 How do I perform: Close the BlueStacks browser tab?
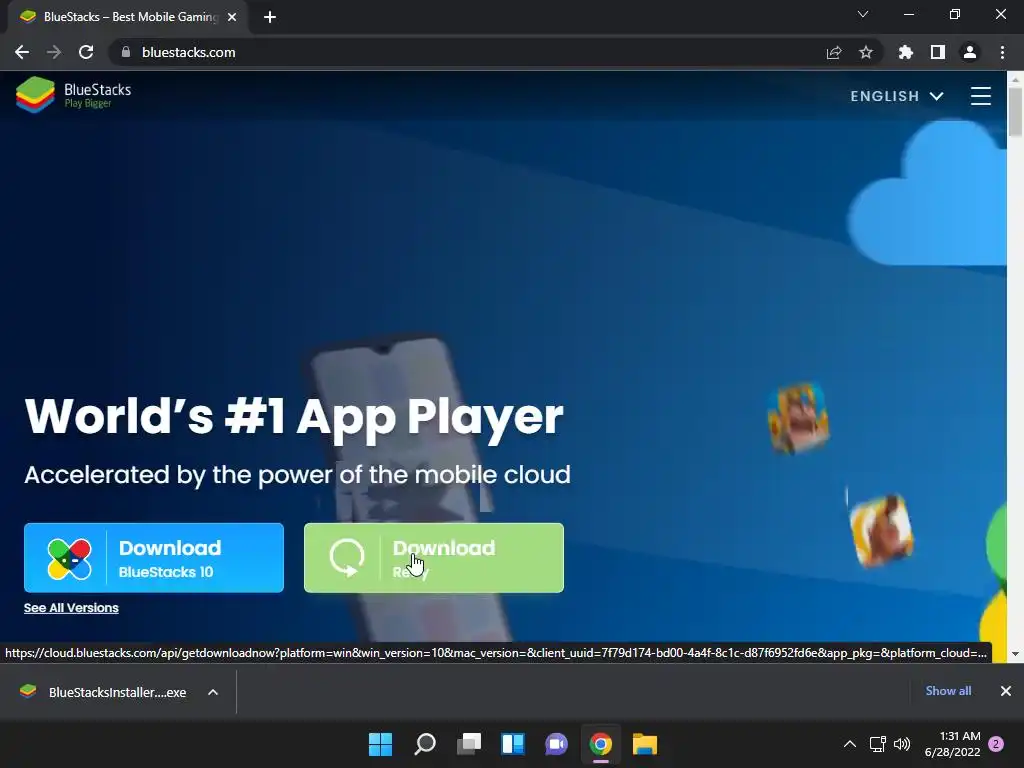pos(232,17)
